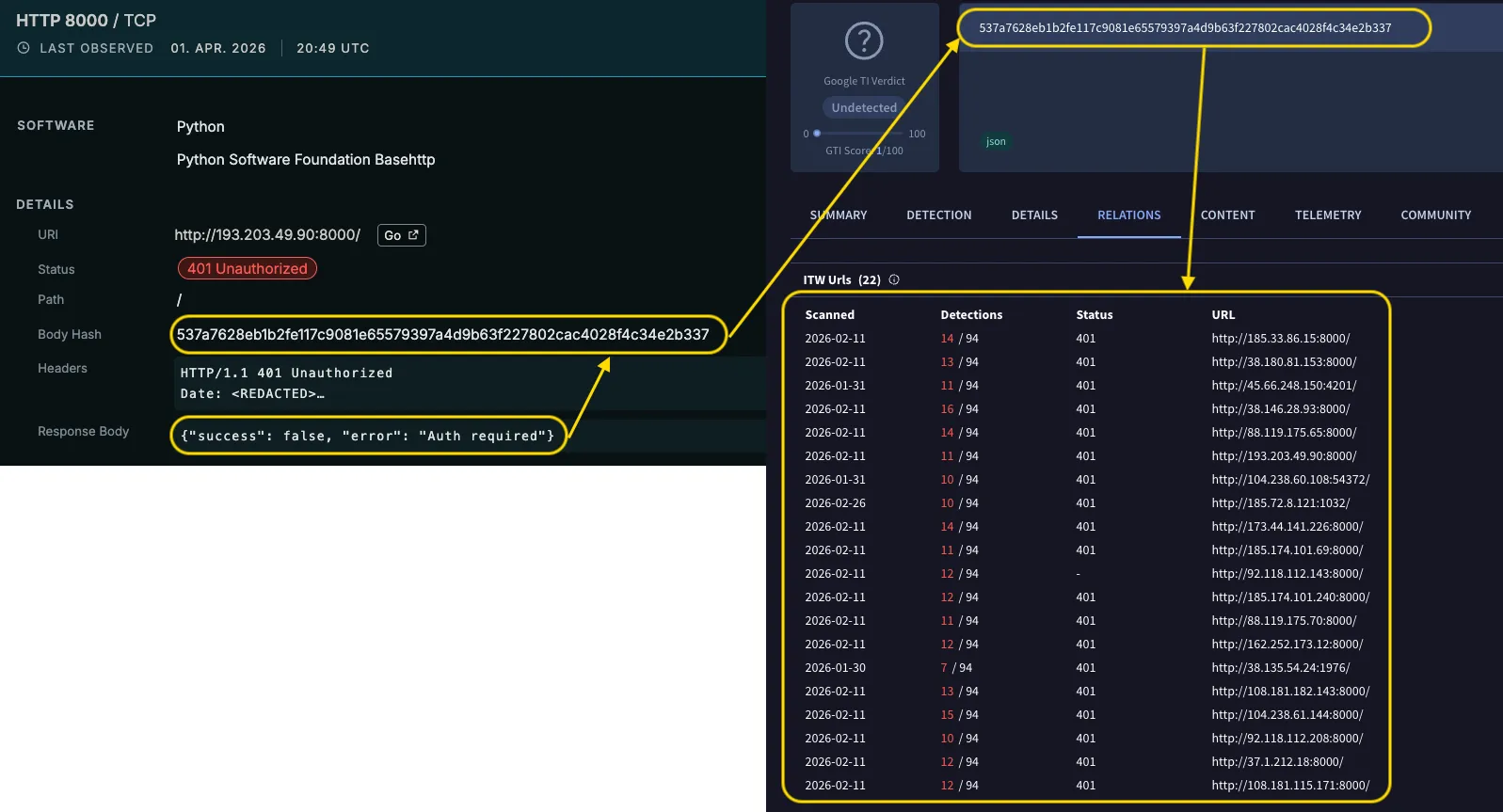Click the clock icon beside Last Observed
Screen dimensions: 1503x812
coord(24,48)
